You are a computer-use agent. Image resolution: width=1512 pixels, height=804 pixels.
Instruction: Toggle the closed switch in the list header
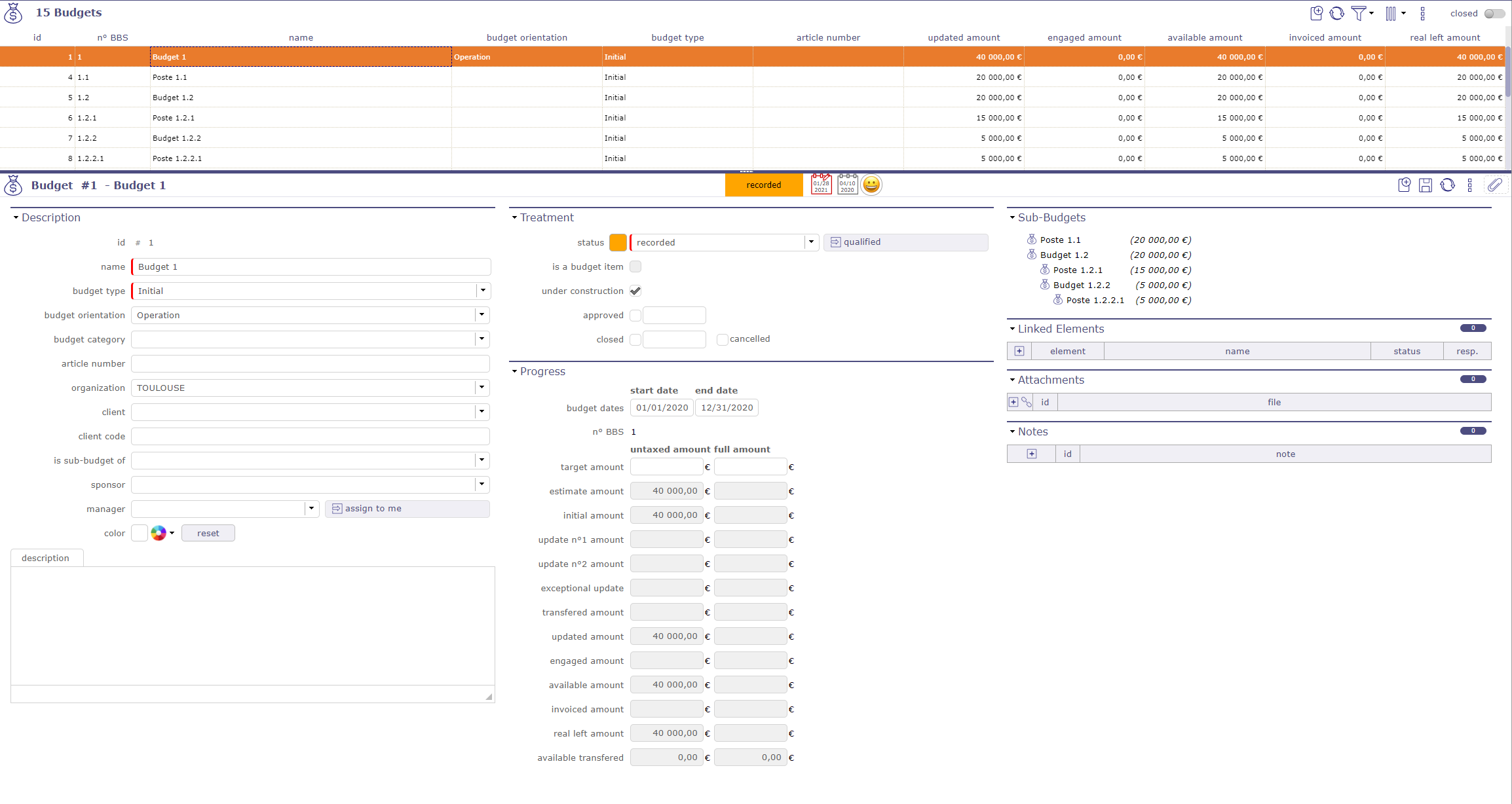click(1494, 14)
